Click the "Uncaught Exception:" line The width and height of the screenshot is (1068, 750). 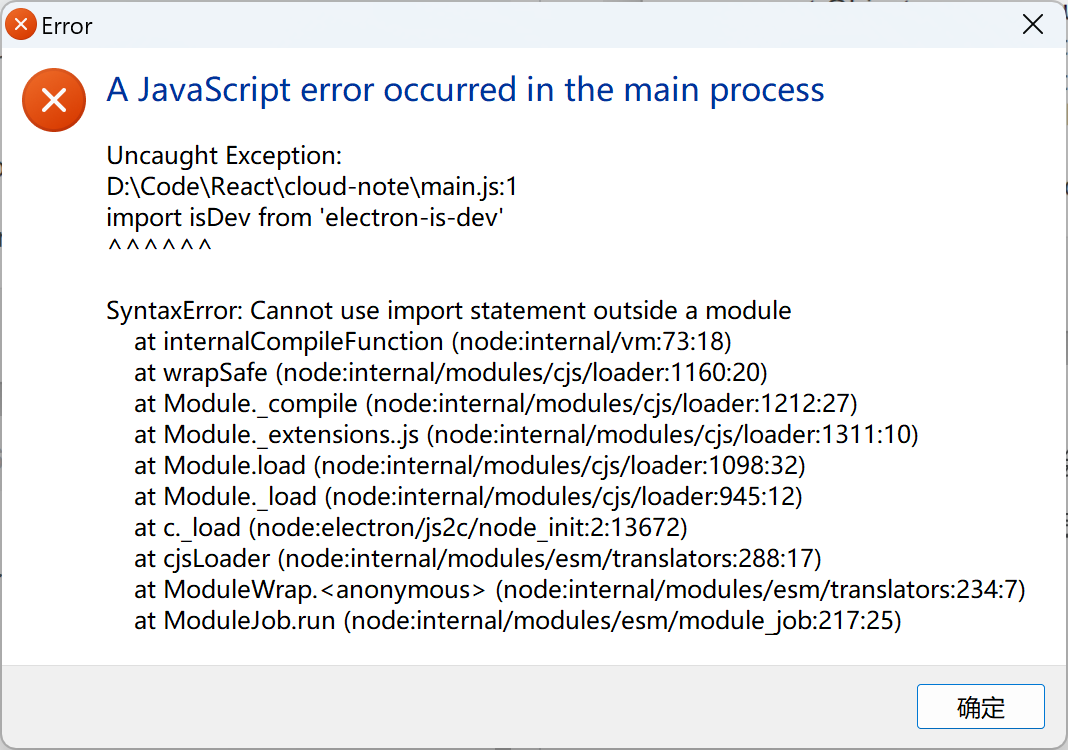tap(224, 156)
